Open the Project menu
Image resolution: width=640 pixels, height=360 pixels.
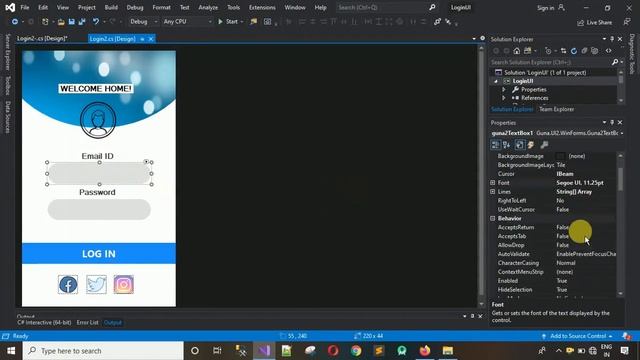tap(87, 7)
